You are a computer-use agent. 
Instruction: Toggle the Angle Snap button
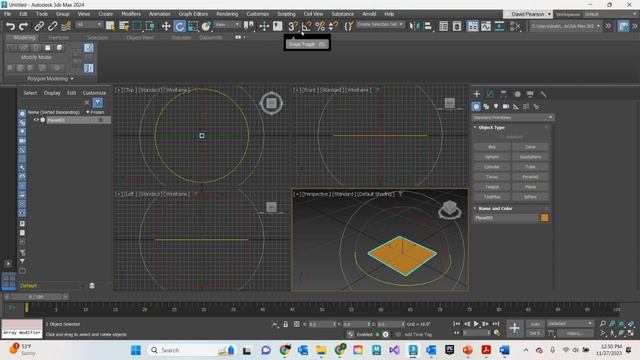tap(306, 26)
